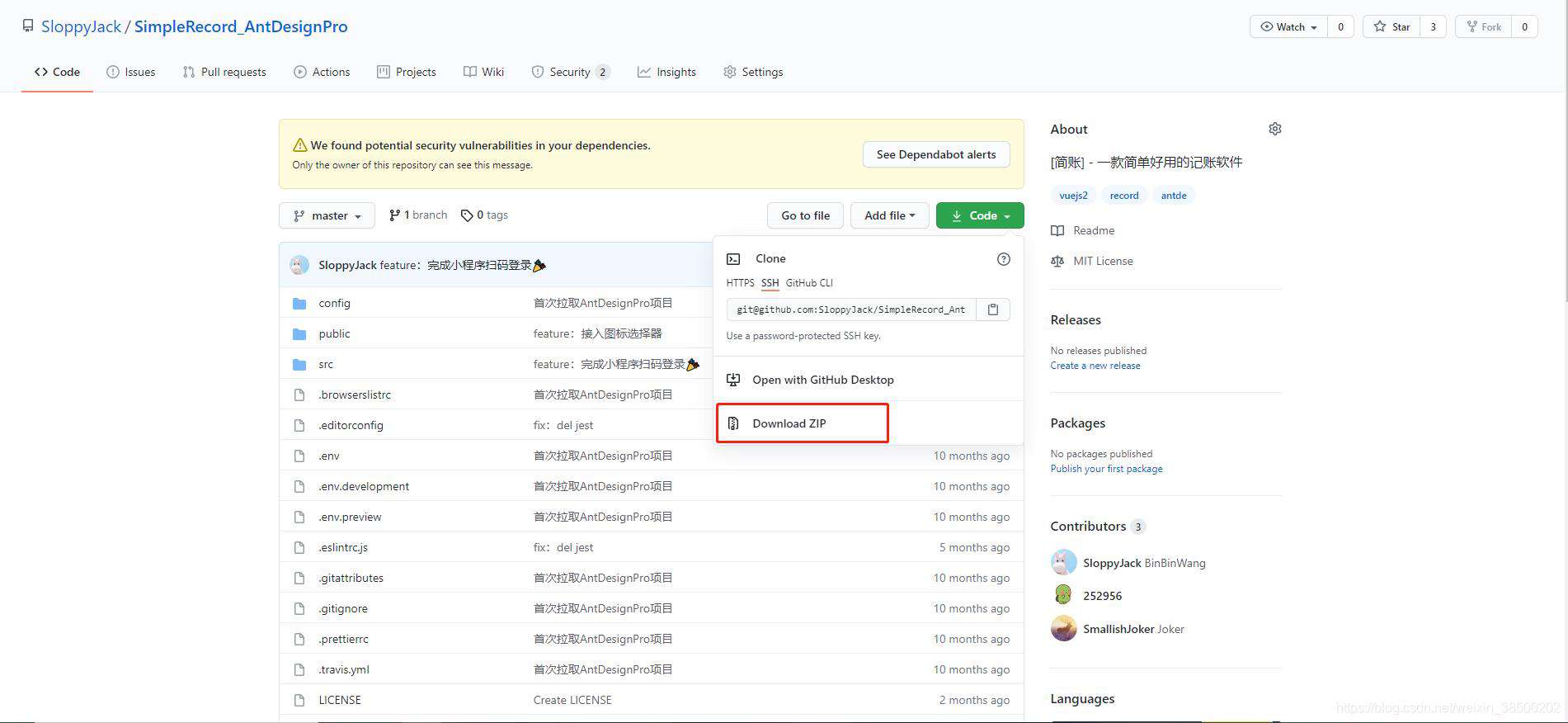Select the SSH clone option
Viewport: 1568px width, 723px height.
[x=770, y=282]
